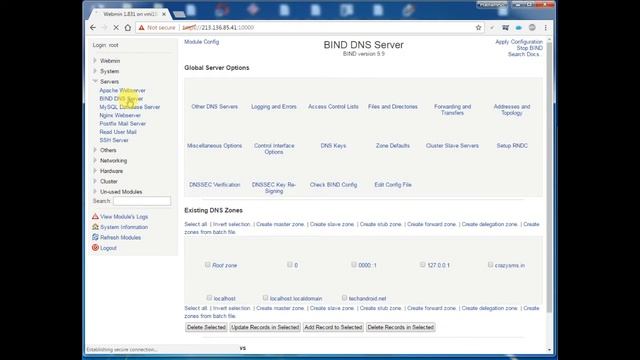Click the Not secure warning icon
640x360 pixels.
142,27
